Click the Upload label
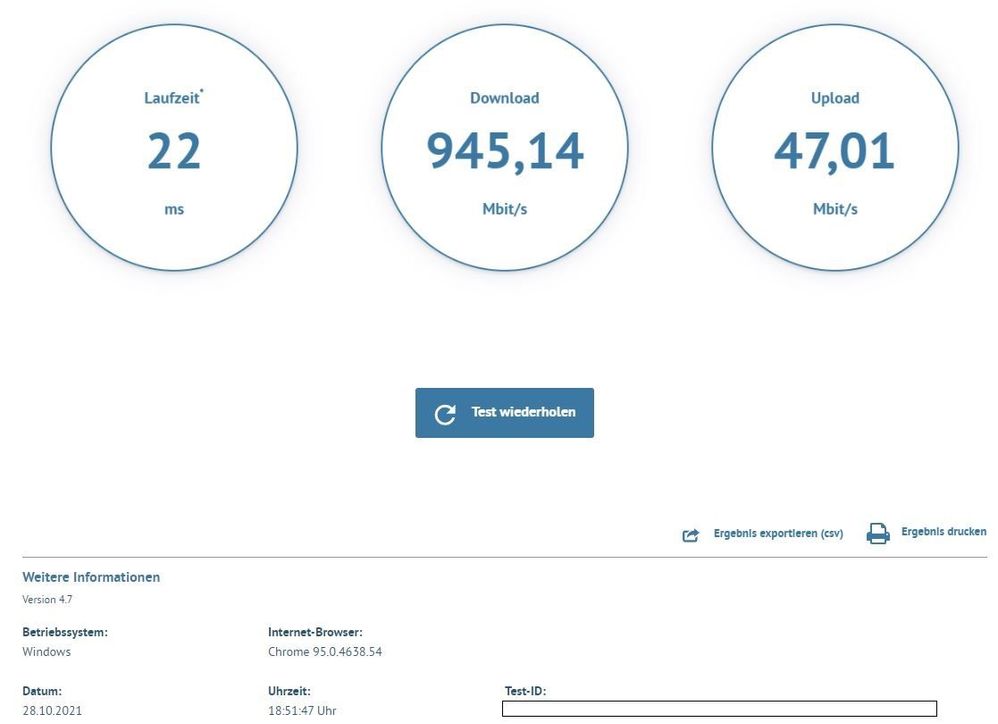 [x=835, y=98]
